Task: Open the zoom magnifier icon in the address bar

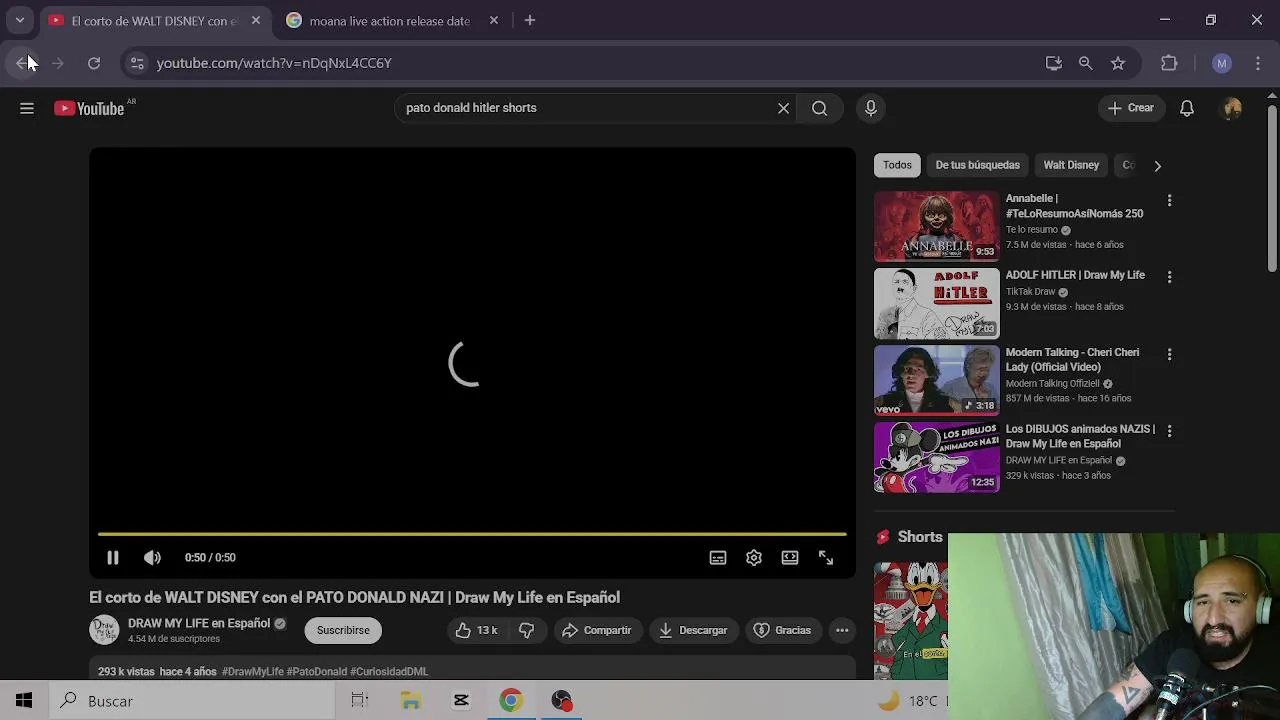Action: (1085, 63)
